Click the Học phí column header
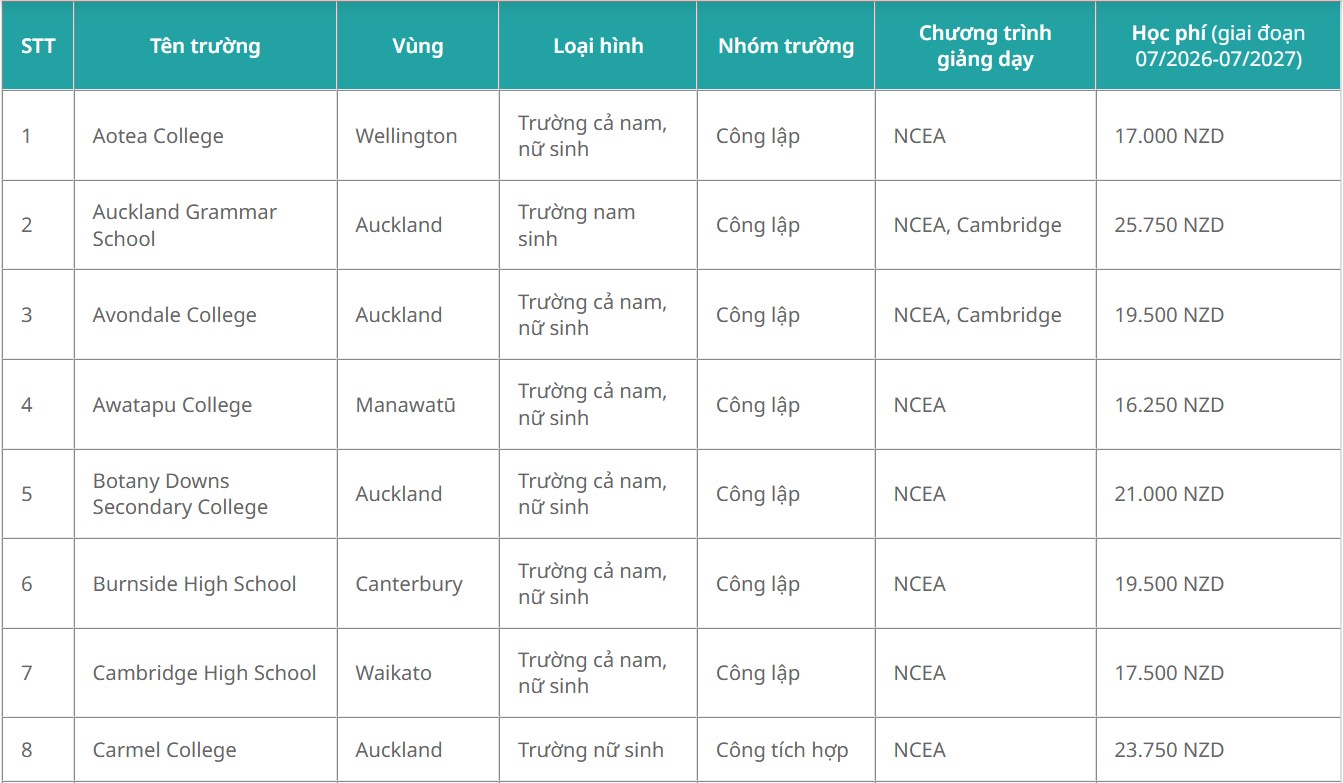 [1218, 46]
